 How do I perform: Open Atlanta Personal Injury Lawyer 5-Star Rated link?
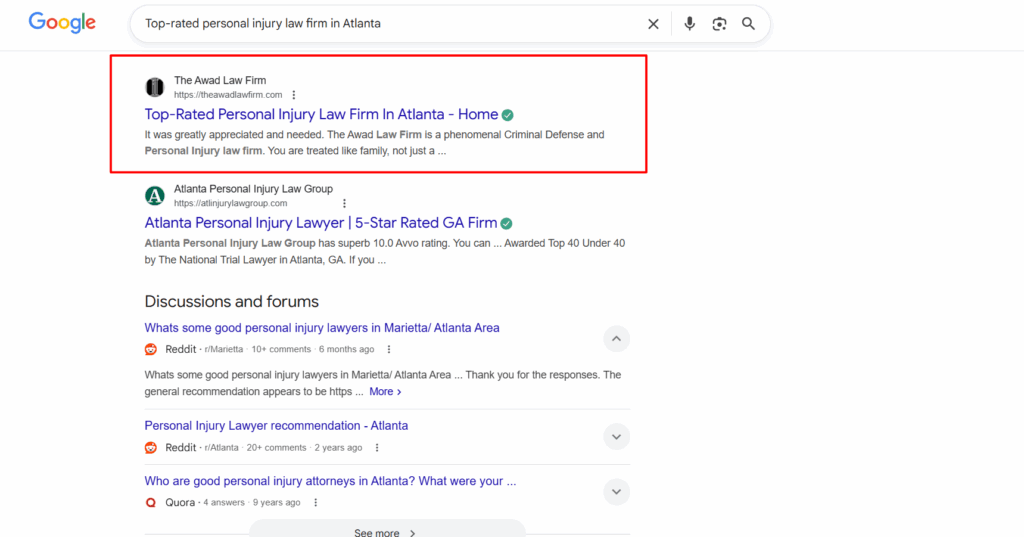click(320, 223)
